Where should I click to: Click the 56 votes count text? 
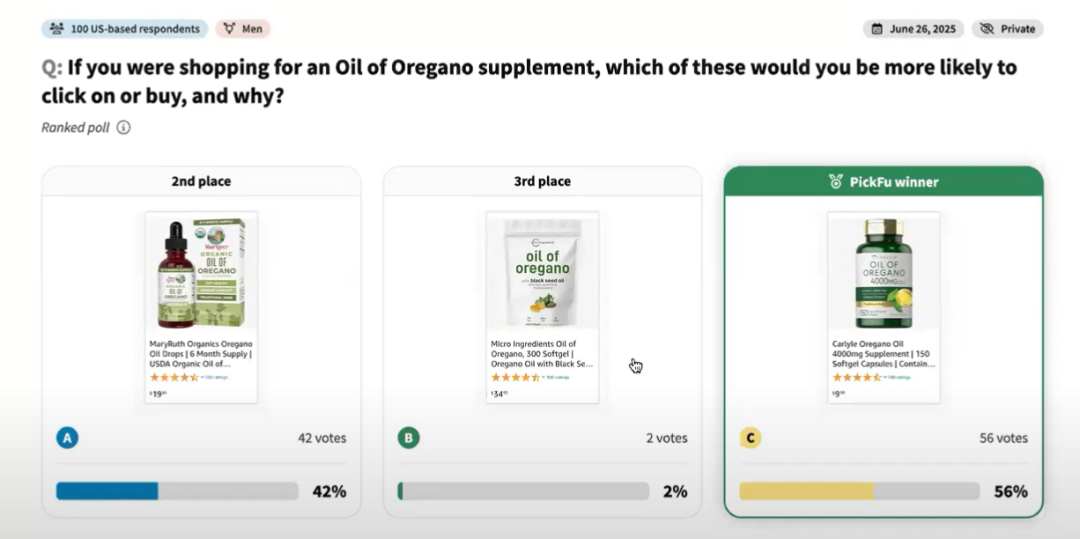click(1004, 438)
